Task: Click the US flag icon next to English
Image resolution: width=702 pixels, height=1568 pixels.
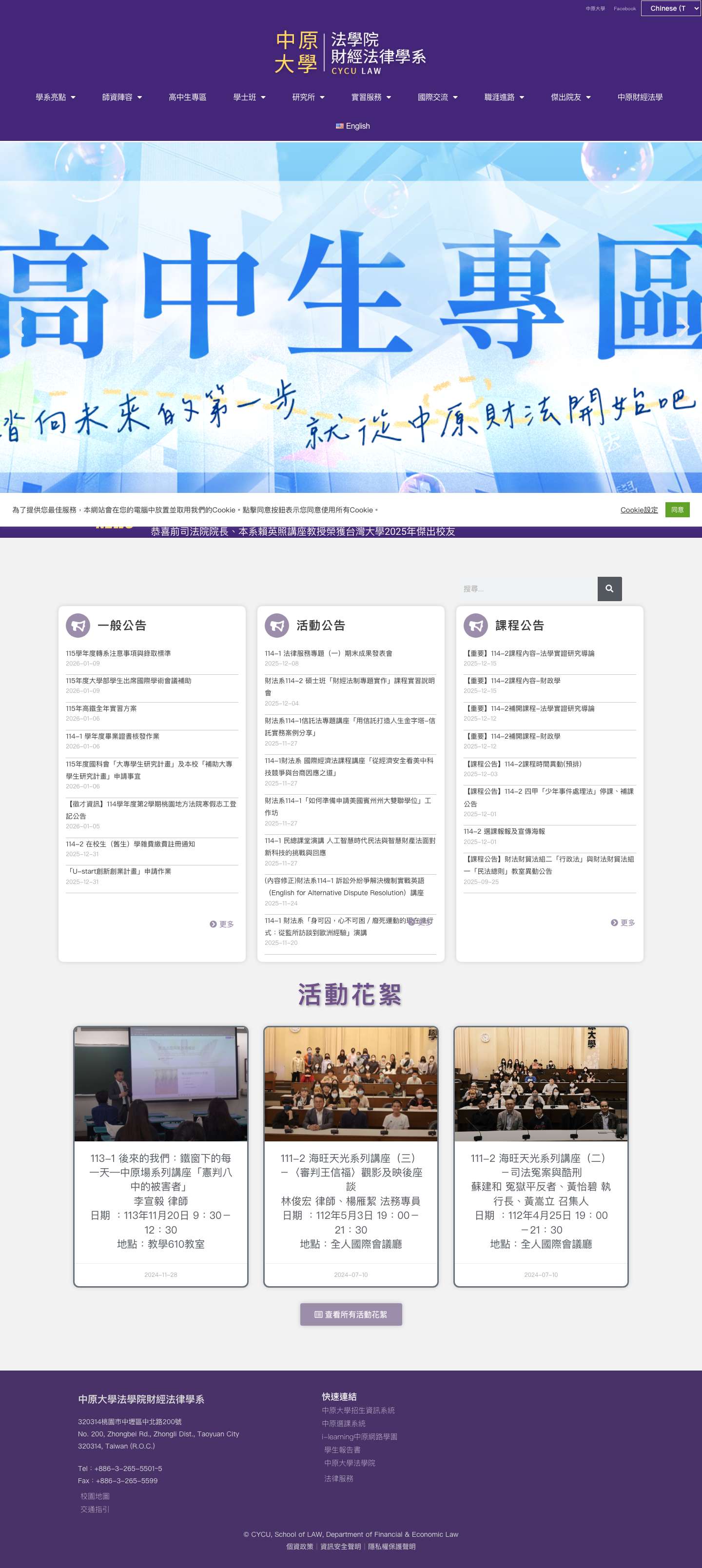Action: pos(340,126)
